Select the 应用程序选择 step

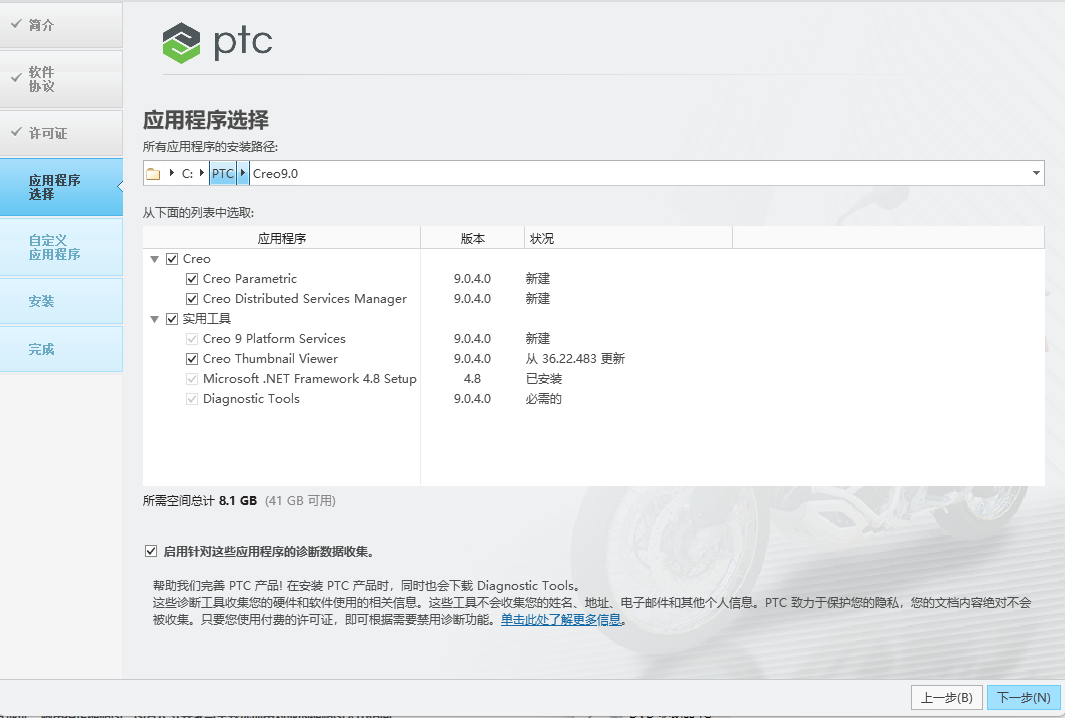pyautogui.click(x=61, y=187)
